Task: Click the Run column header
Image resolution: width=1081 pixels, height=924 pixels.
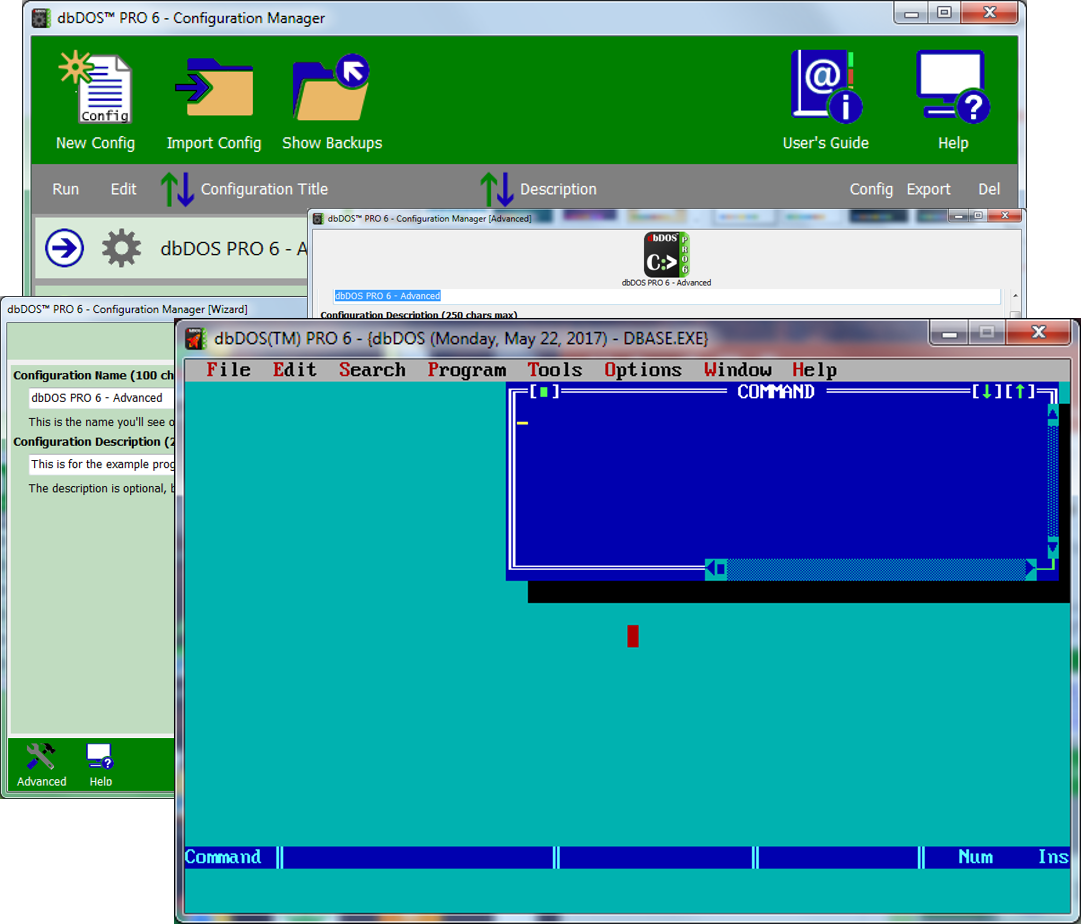Action: (65, 189)
